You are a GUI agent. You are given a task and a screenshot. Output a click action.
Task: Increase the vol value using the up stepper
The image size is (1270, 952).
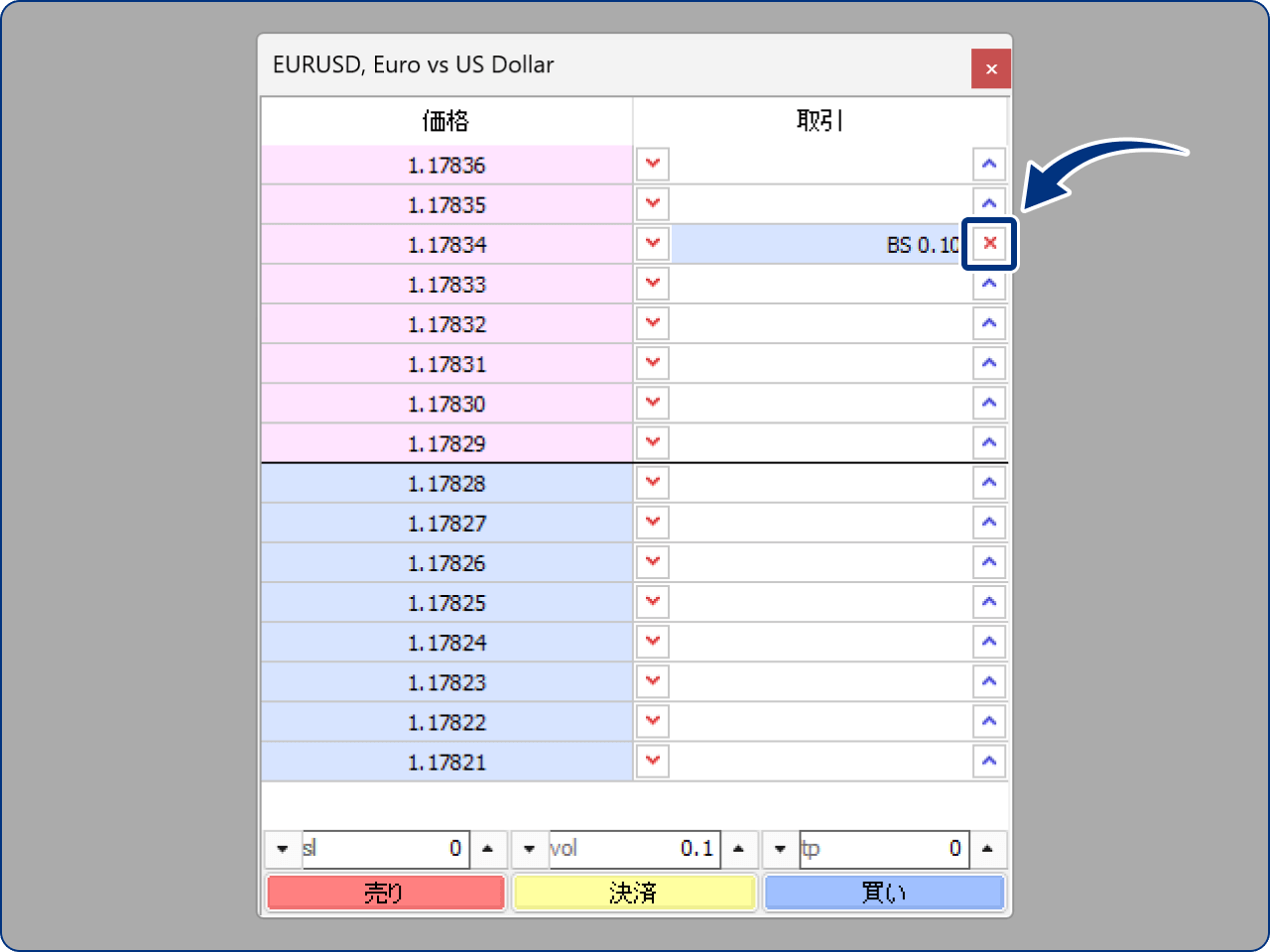[739, 849]
